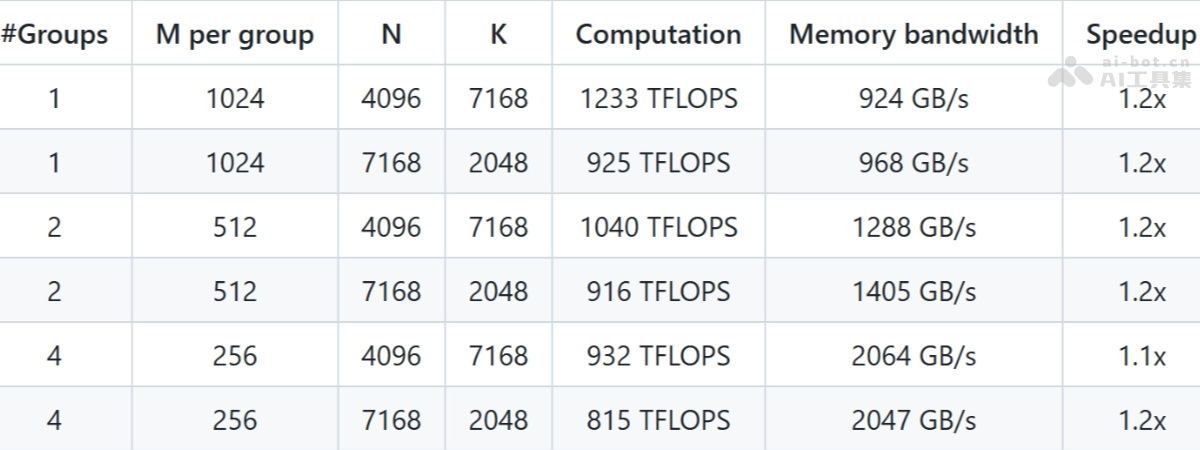Select the 932 TFLOPS cell
This screenshot has height=450, width=1200.
click(x=658, y=356)
